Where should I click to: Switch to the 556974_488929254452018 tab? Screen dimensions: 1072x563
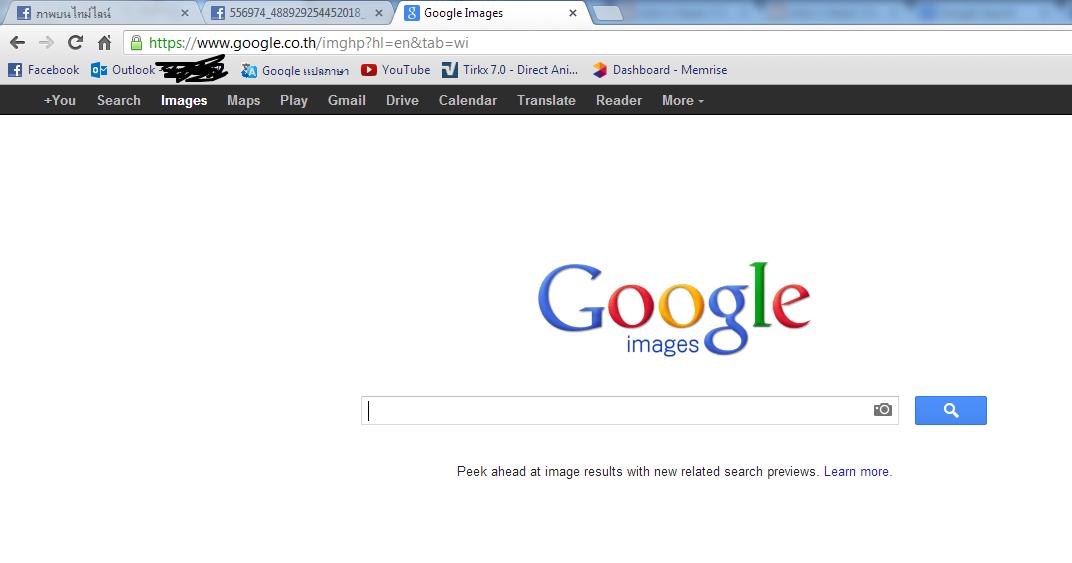pos(297,13)
